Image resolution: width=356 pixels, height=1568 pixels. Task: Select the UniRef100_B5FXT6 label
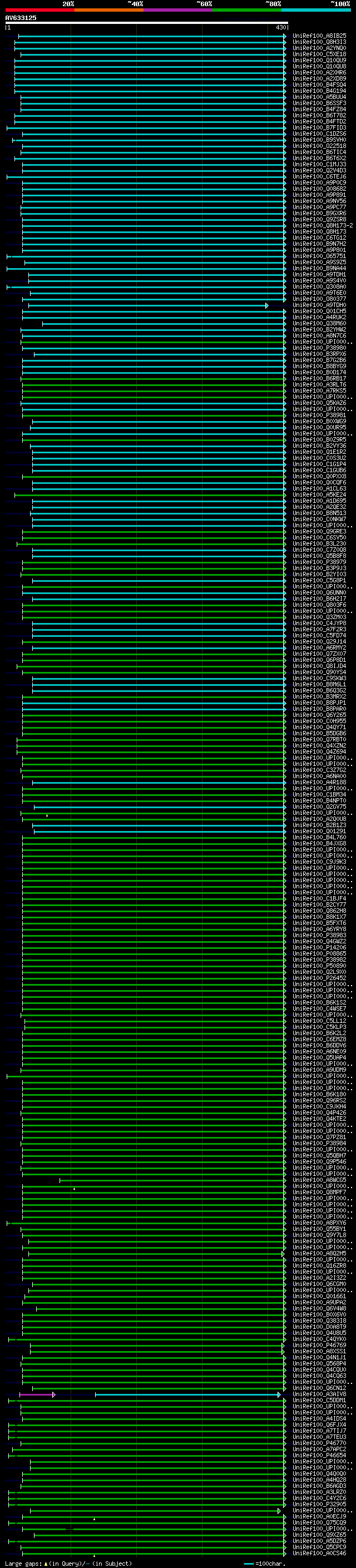click(x=319, y=923)
